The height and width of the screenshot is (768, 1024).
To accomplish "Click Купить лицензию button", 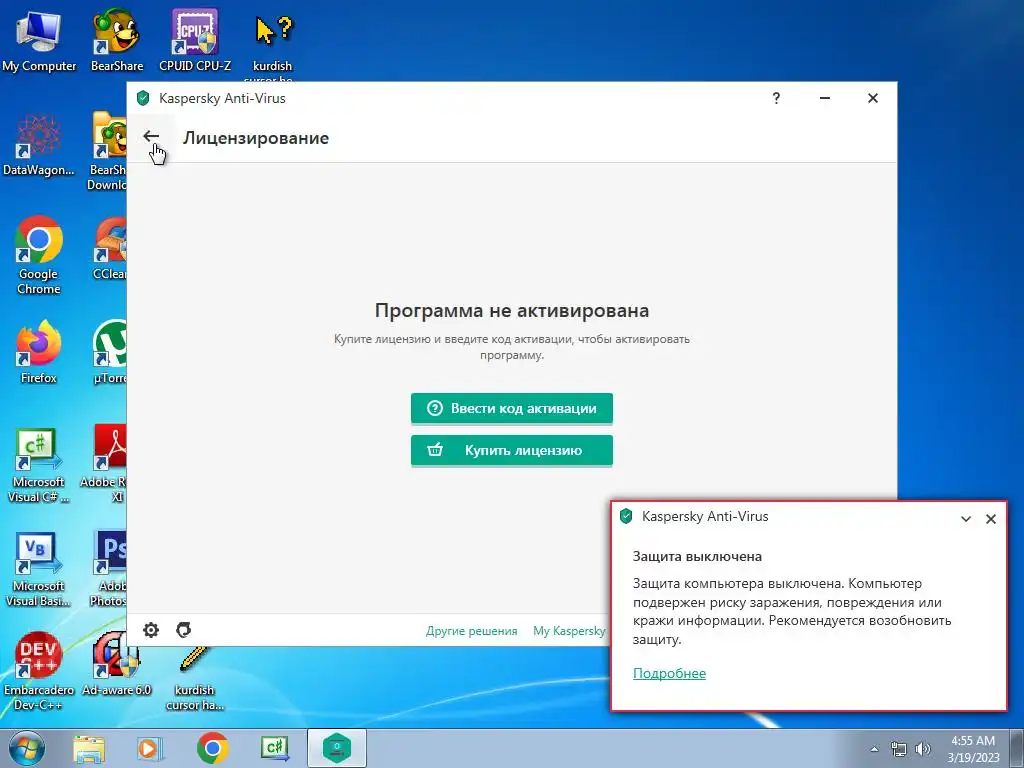I will (x=511, y=451).
